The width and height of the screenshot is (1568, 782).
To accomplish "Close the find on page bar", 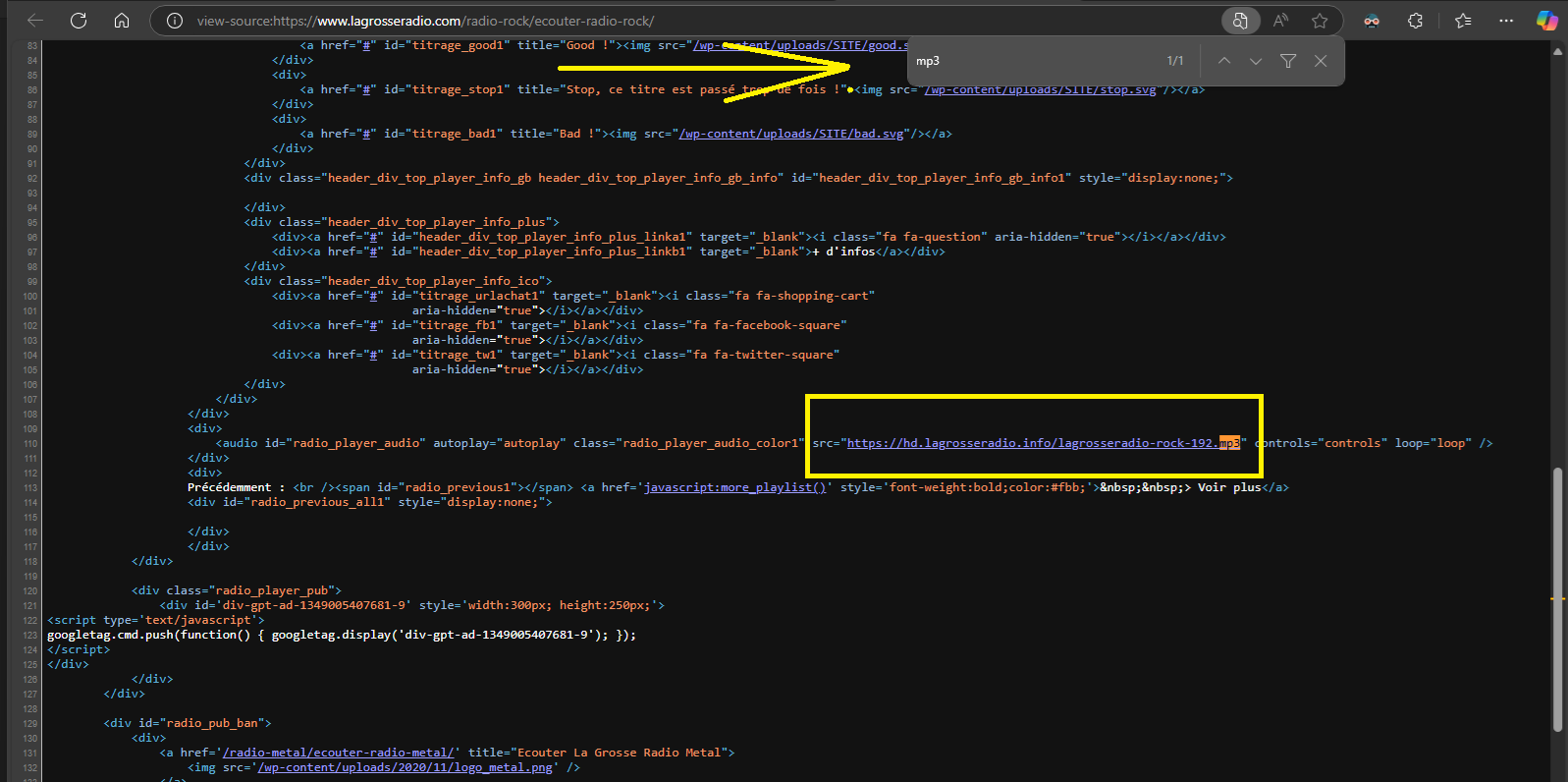I will [x=1321, y=61].
